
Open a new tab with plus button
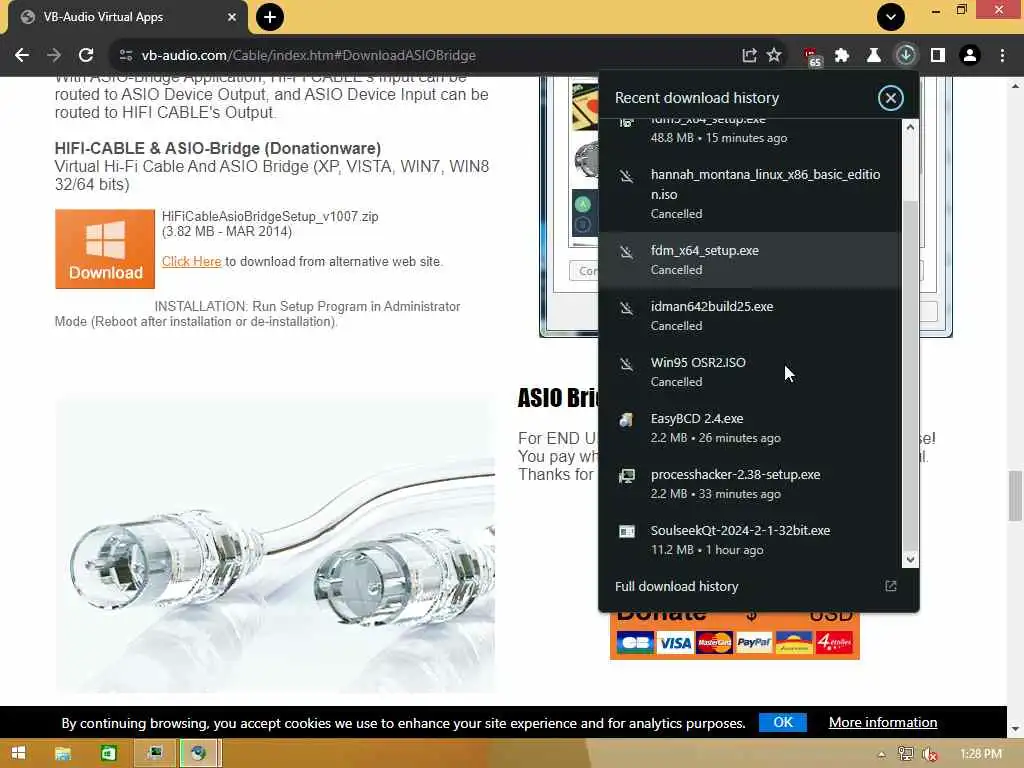[x=270, y=17]
